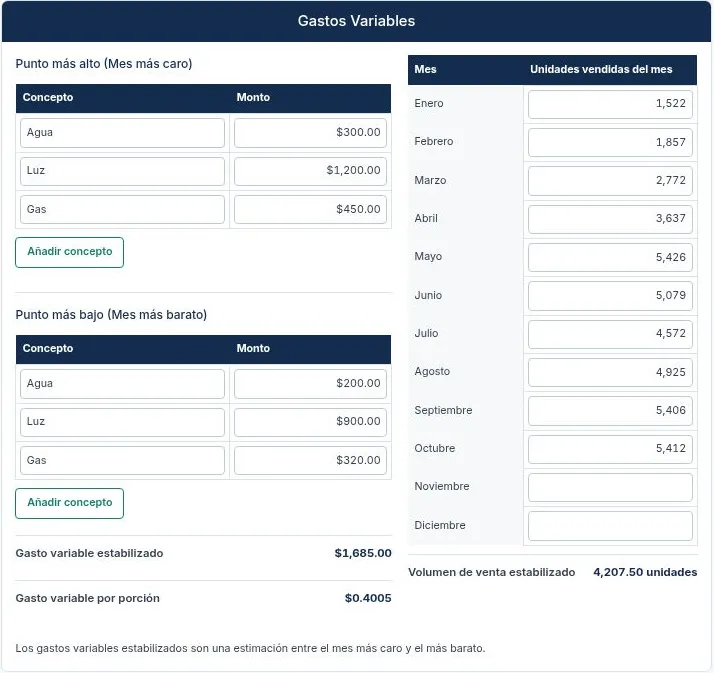Focus the Mayo units field showing 5,426

point(610,257)
